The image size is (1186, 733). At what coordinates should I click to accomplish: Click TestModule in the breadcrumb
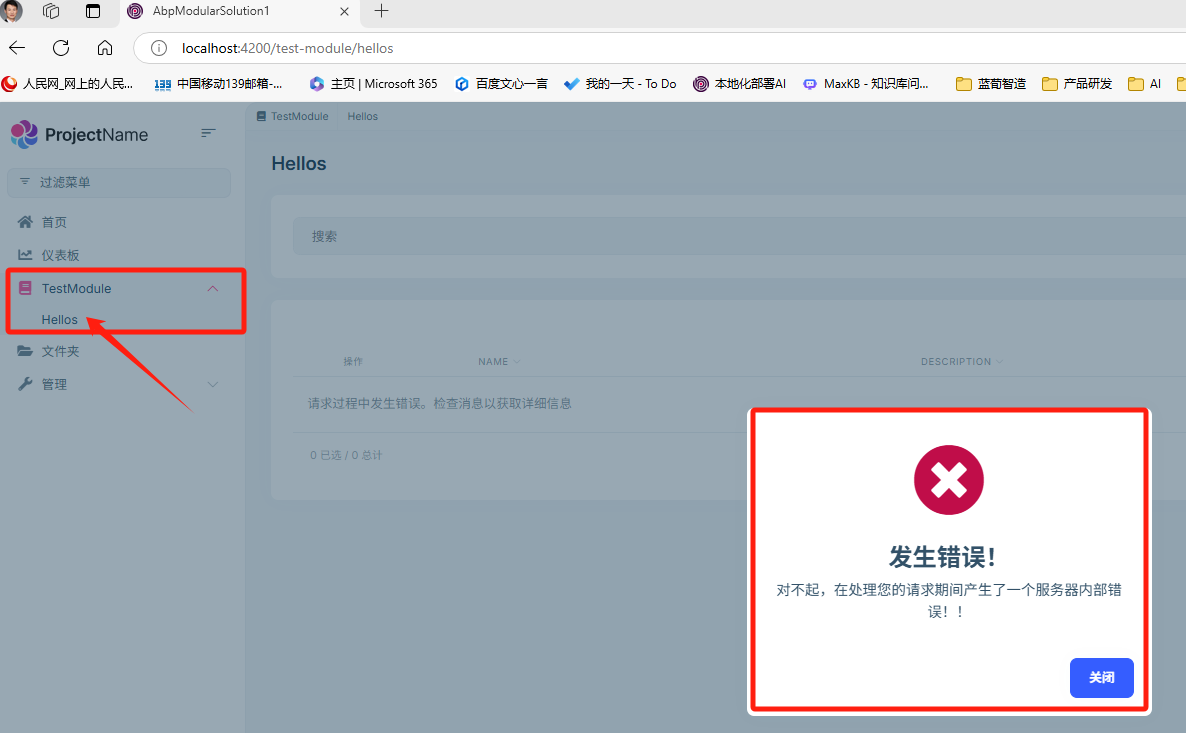299,117
